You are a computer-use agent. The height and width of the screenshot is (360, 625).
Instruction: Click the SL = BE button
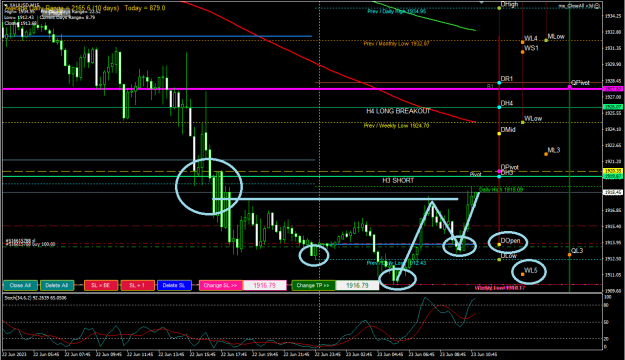101,285
